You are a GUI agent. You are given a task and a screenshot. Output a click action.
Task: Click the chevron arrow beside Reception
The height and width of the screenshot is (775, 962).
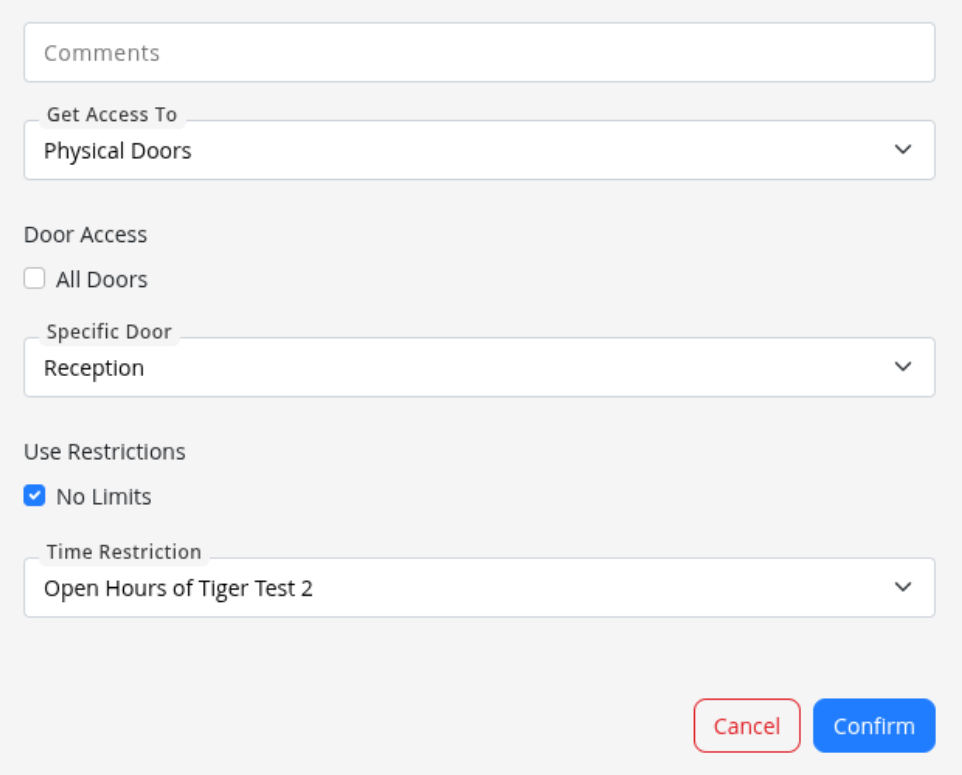point(903,367)
